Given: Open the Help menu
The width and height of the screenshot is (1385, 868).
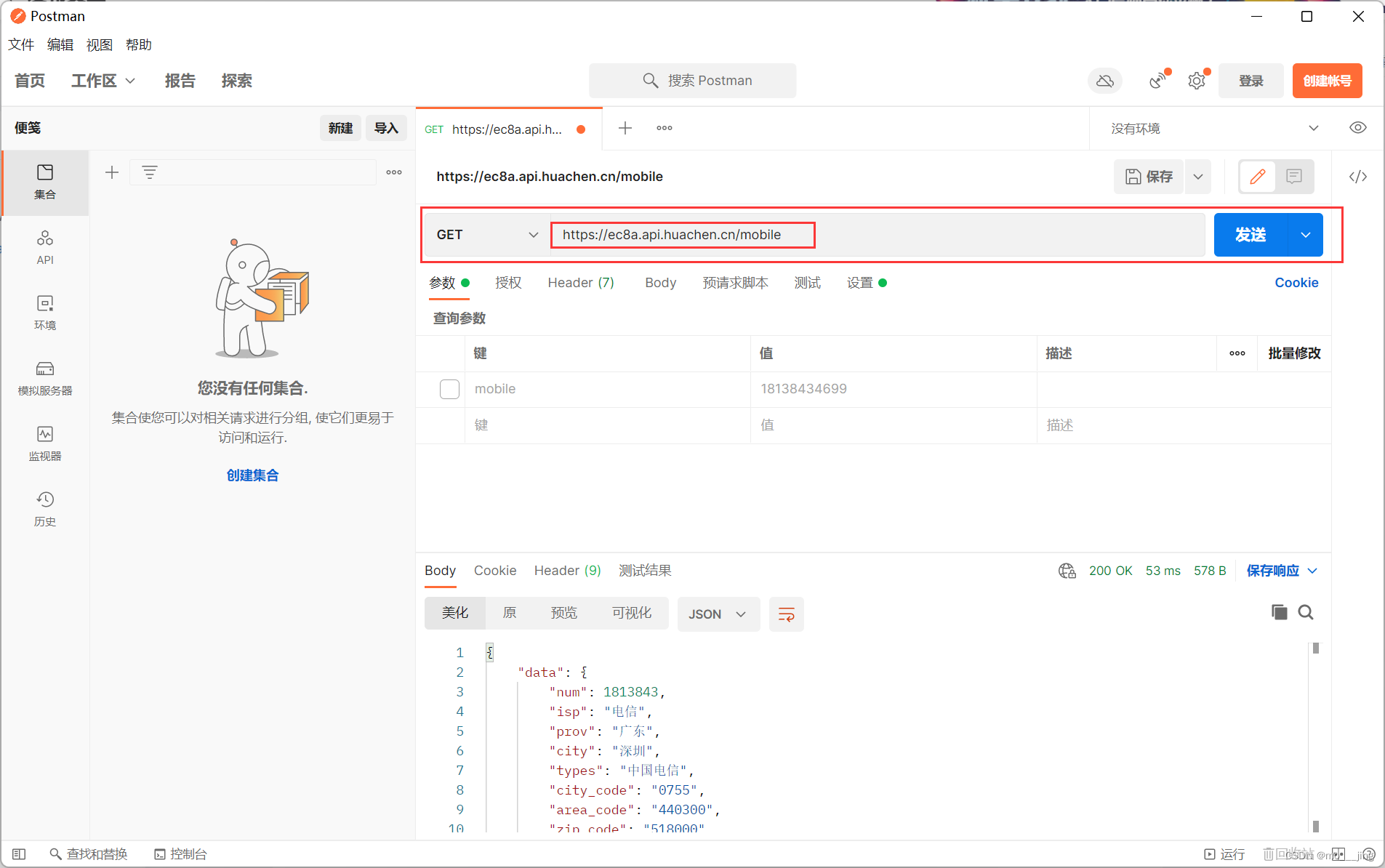Looking at the screenshot, I should [x=139, y=45].
